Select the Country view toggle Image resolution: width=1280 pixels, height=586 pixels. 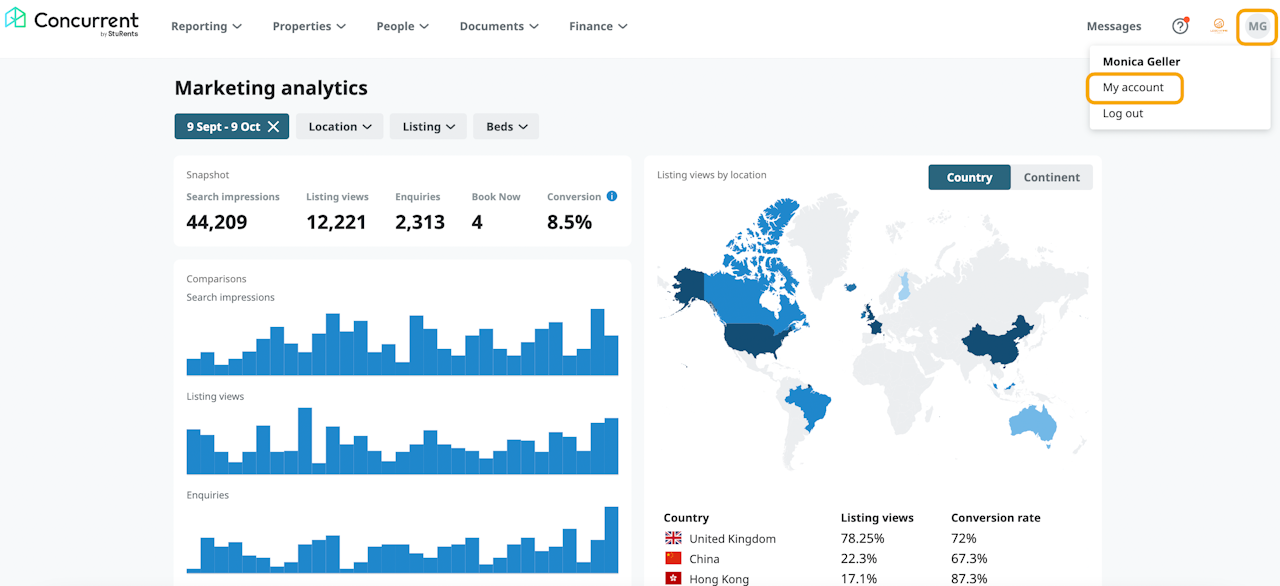[969, 177]
